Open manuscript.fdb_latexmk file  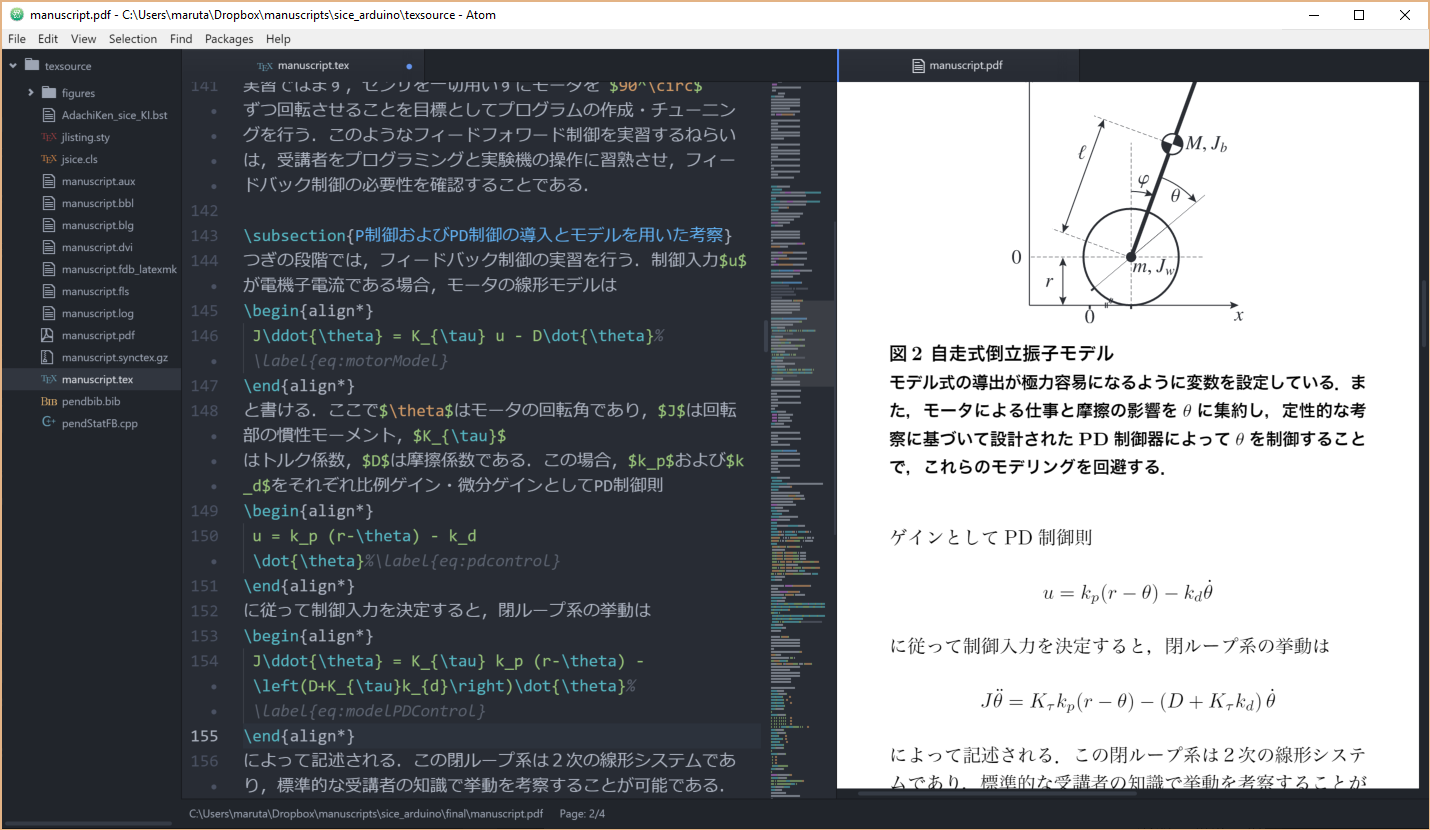coord(119,269)
